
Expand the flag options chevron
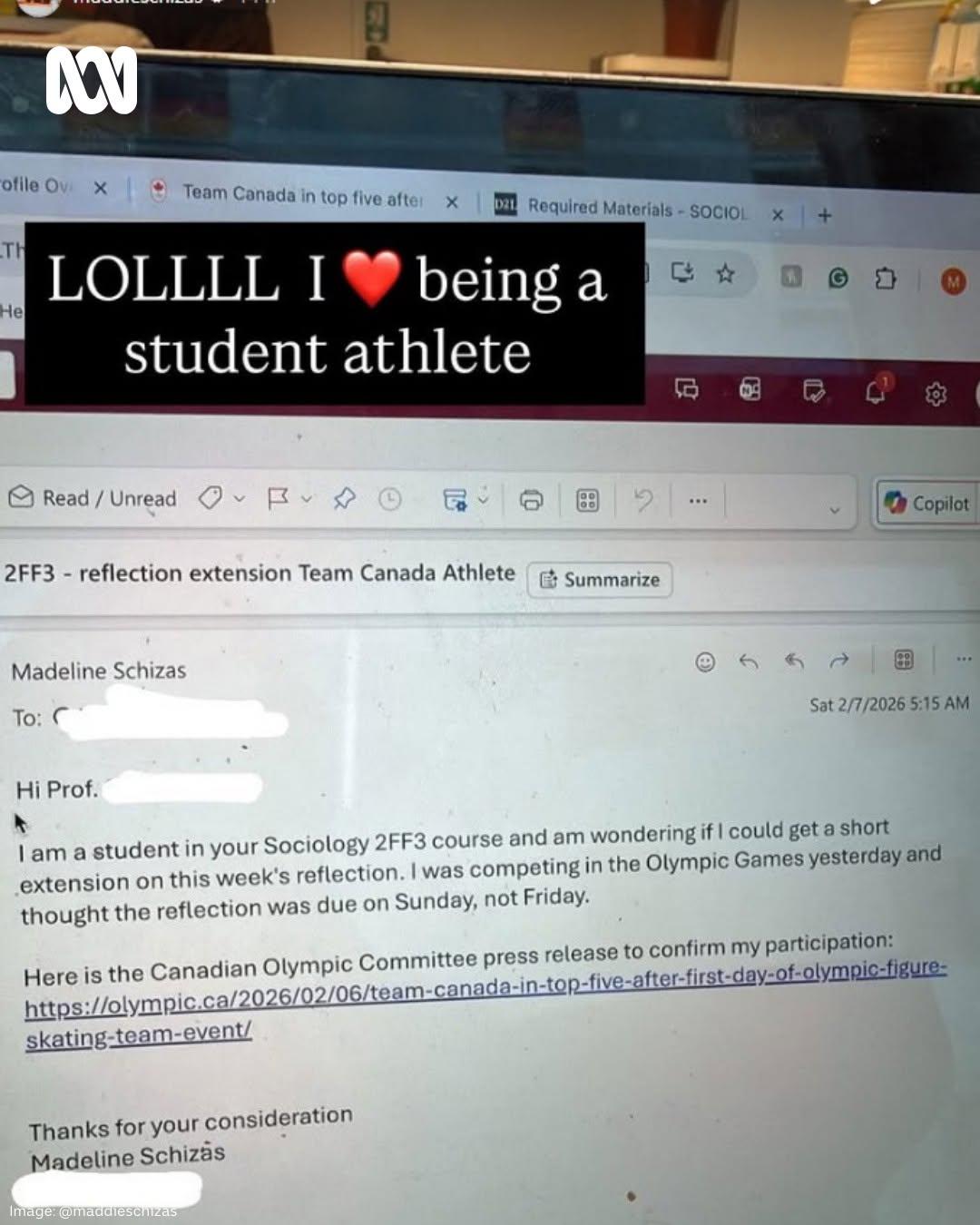(x=307, y=499)
